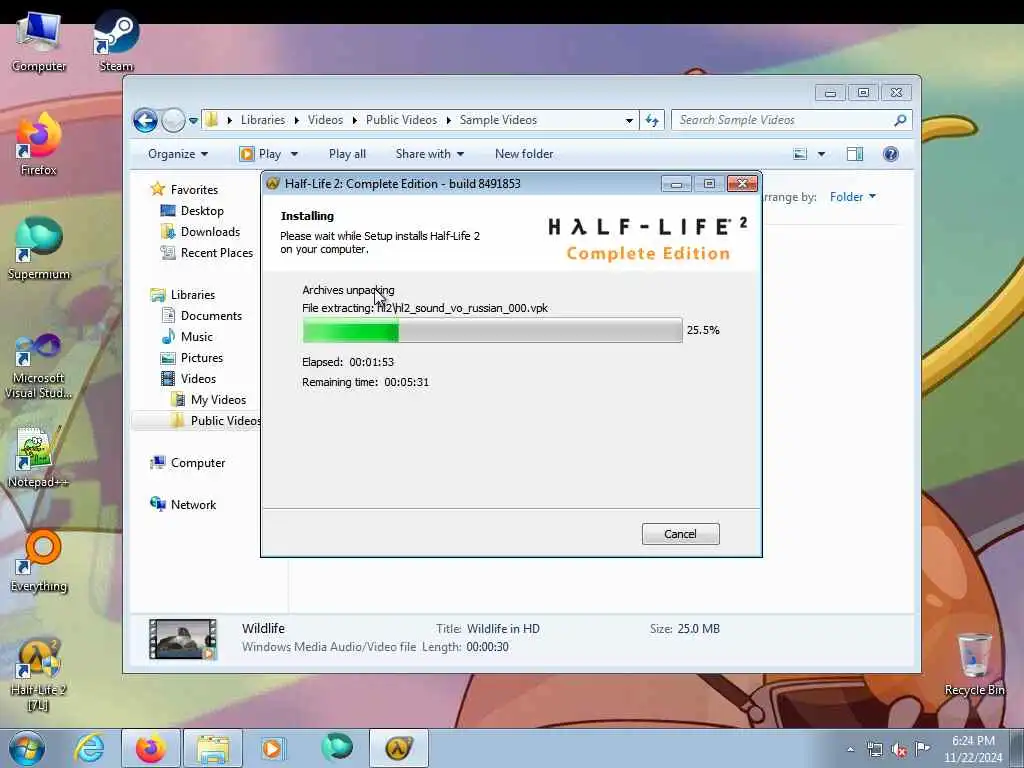This screenshot has height=768, width=1024.
Task: Click the Wildlife video thumbnail in details pane
Action: (183, 639)
